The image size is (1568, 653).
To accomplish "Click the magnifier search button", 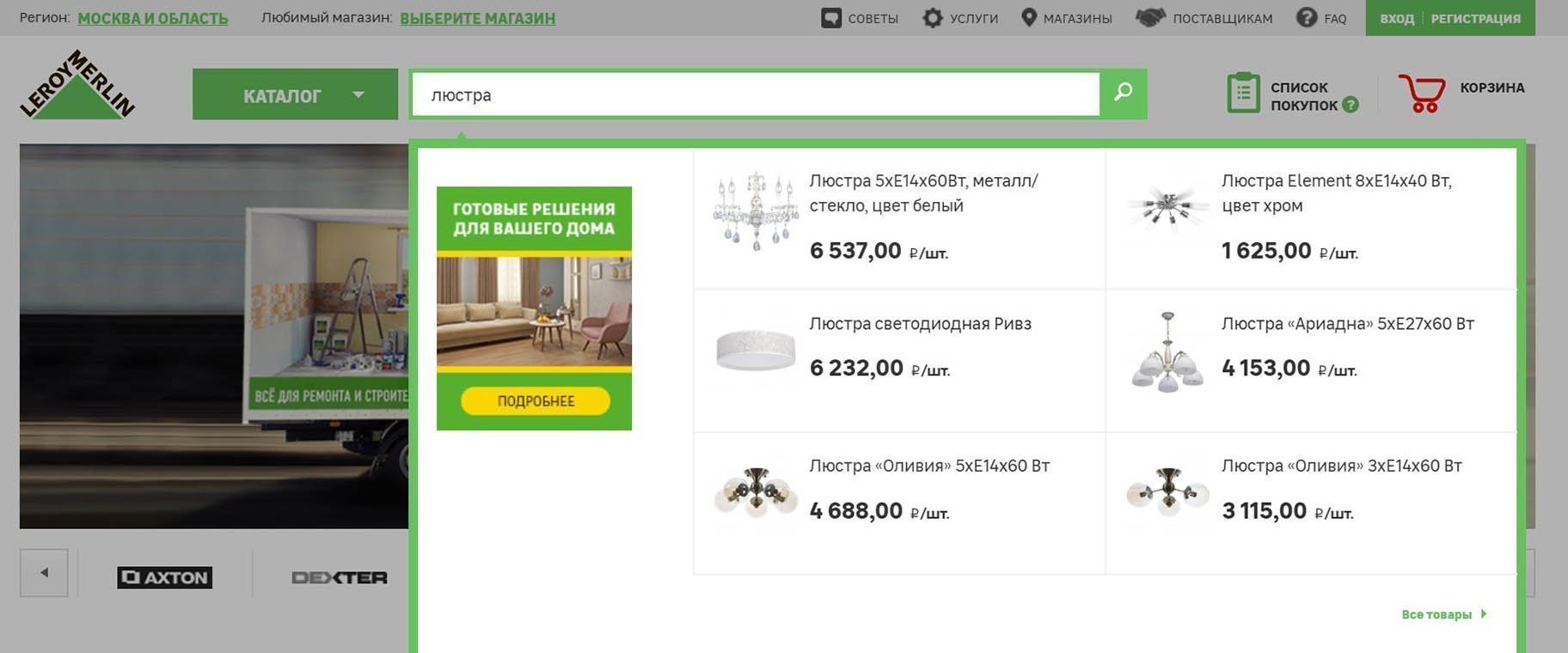I will click(x=1123, y=93).
